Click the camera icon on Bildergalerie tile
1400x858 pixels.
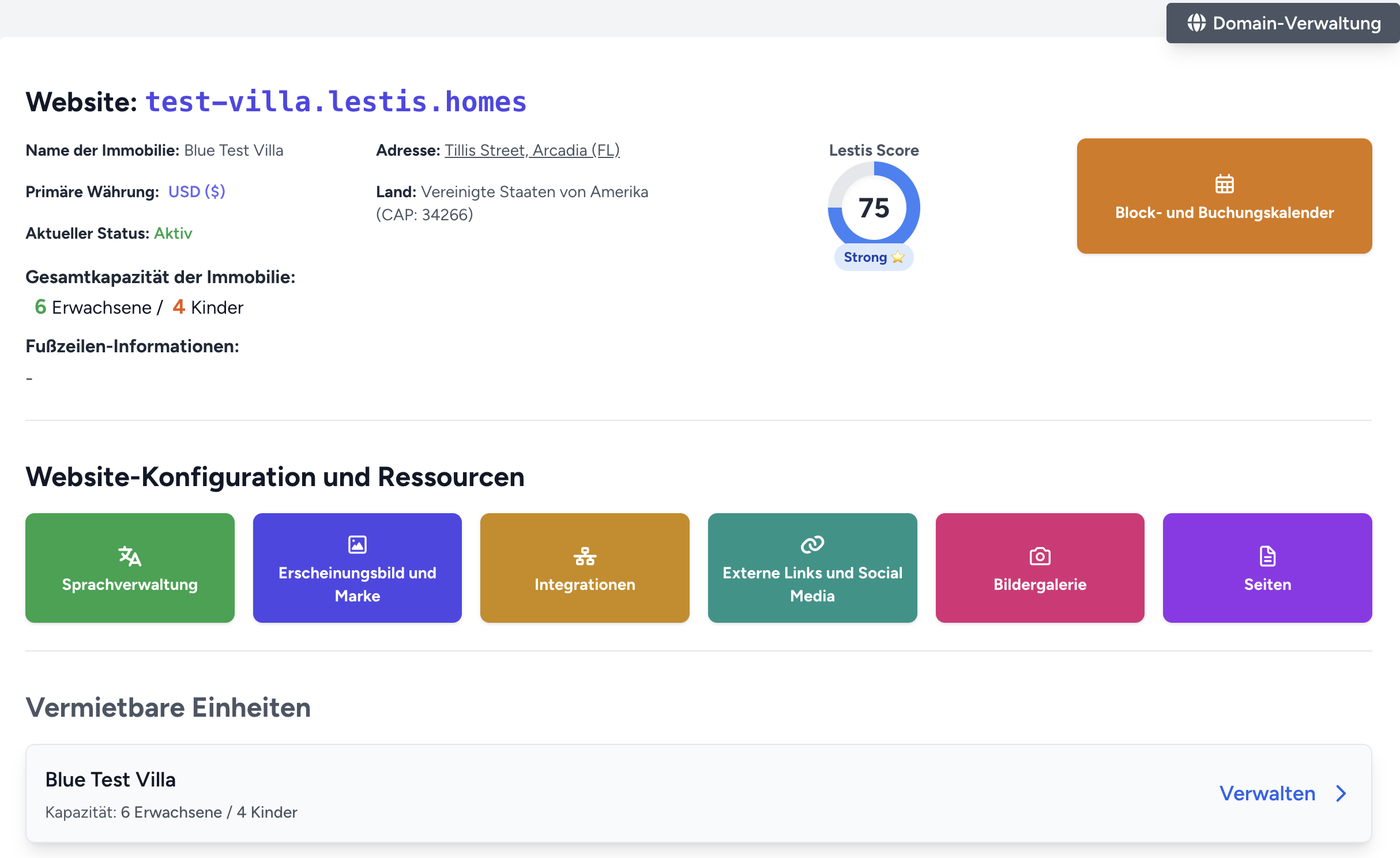[x=1040, y=556]
